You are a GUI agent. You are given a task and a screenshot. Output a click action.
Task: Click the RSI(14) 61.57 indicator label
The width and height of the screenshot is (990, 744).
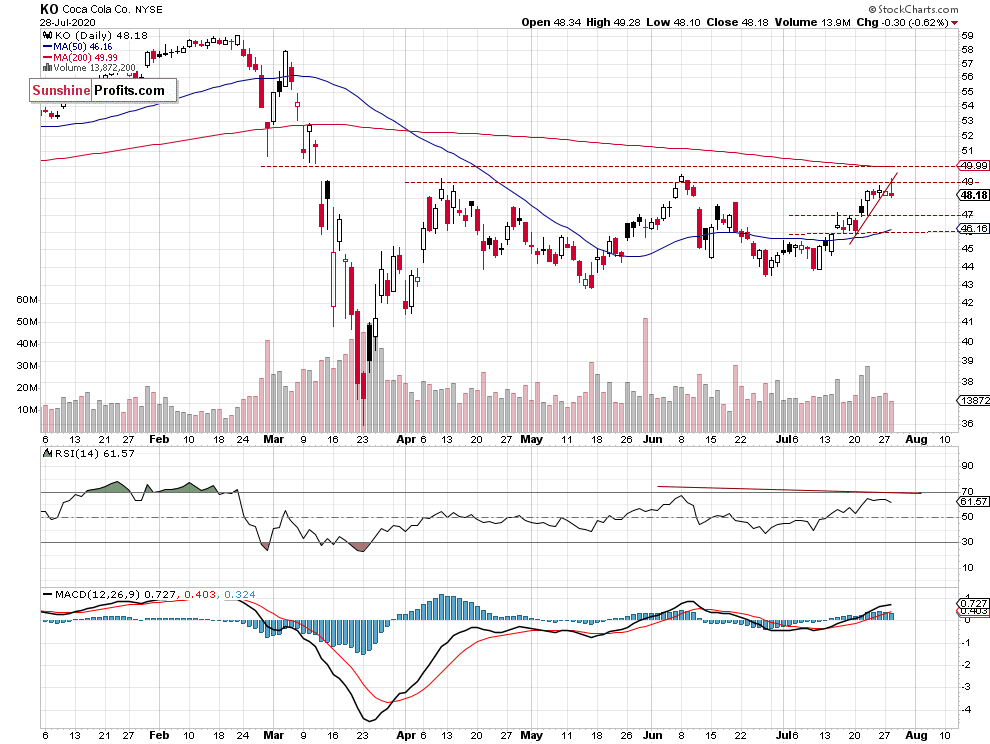[95, 453]
